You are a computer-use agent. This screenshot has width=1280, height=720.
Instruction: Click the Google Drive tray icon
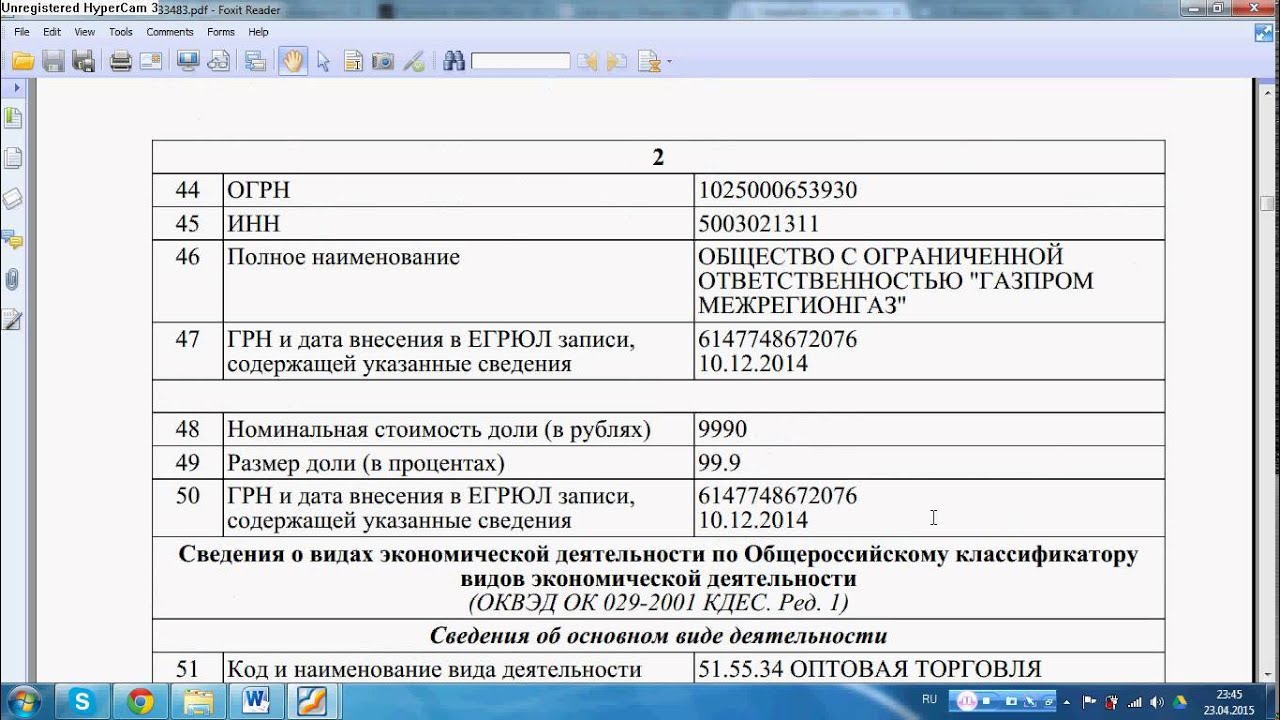click(1179, 701)
